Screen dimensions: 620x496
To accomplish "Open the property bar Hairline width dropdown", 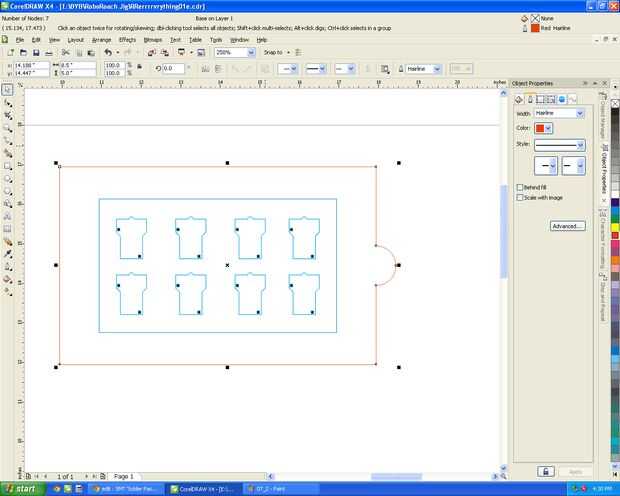I will point(437,69).
